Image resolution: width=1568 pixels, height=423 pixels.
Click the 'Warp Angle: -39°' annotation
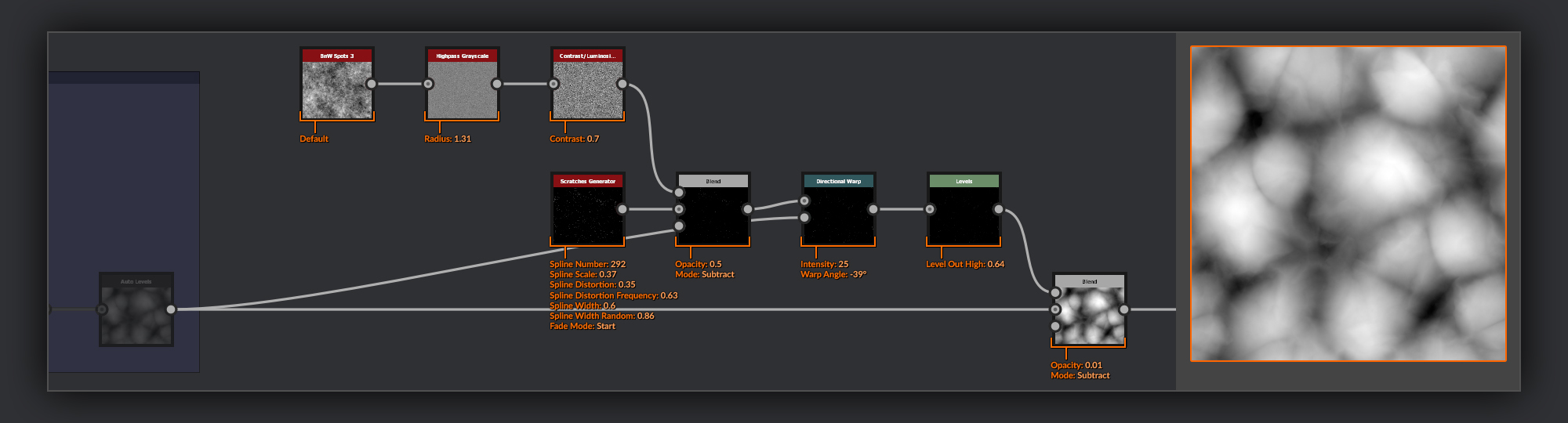833,274
